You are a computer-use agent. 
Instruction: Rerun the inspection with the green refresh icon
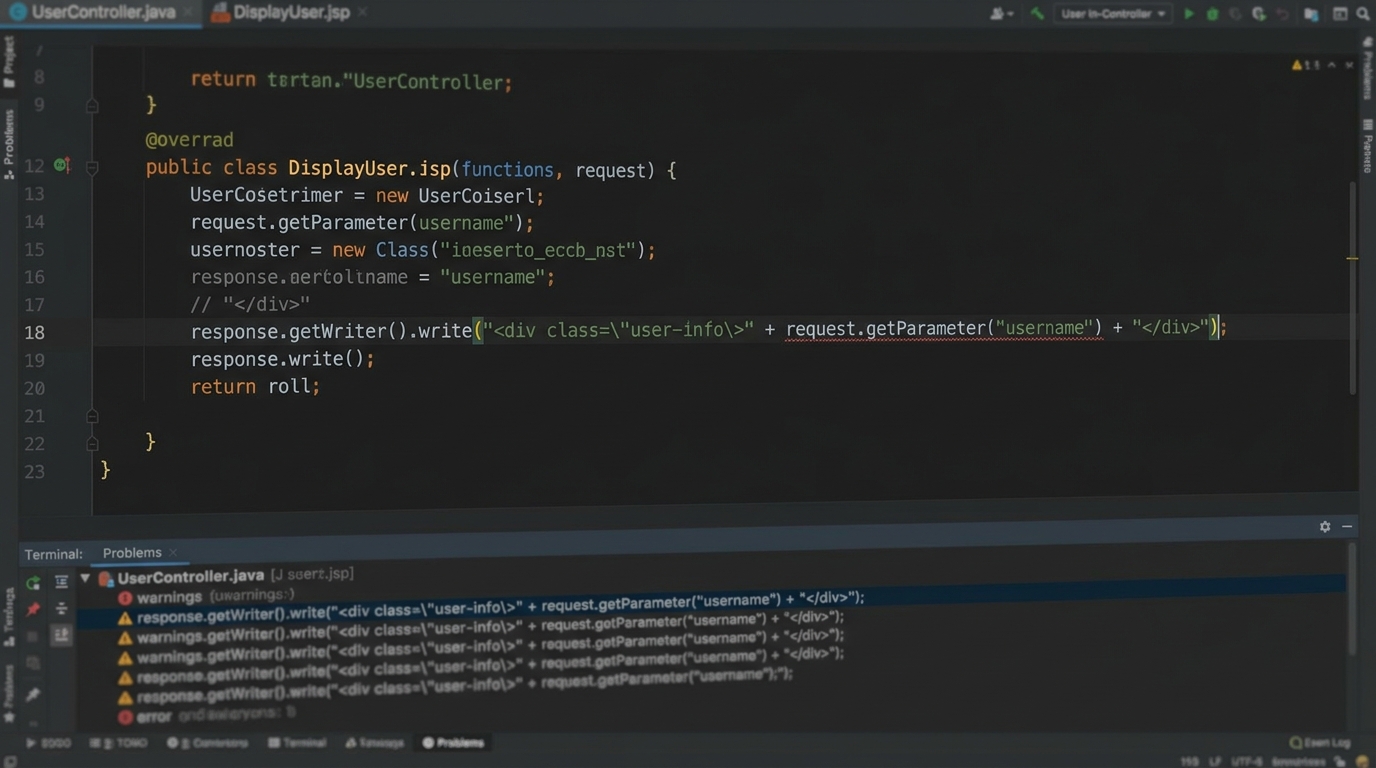coord(33,582)
